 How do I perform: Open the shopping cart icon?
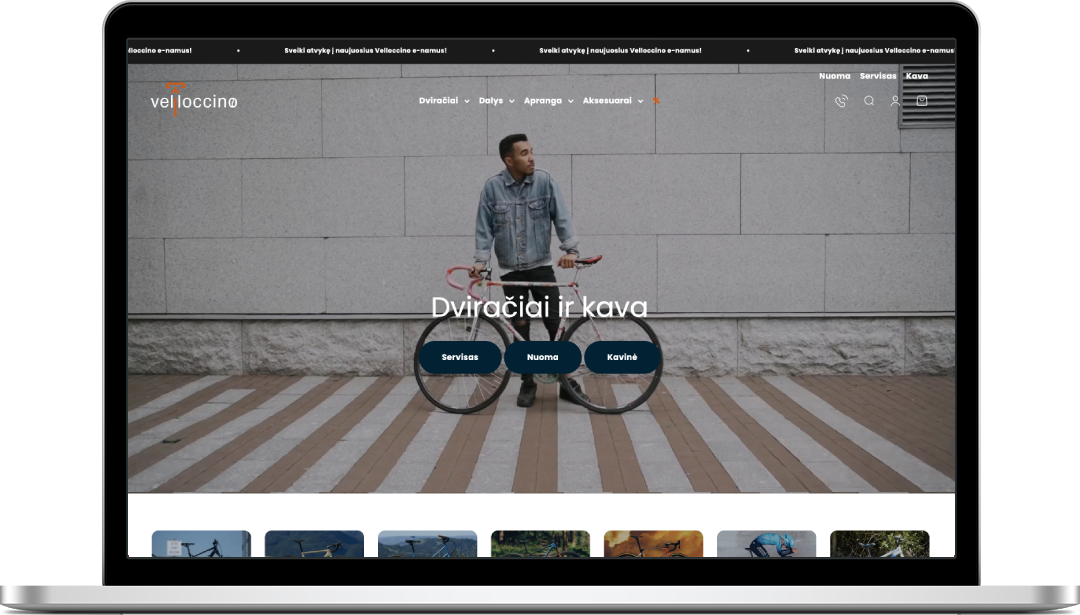[922, 101]
